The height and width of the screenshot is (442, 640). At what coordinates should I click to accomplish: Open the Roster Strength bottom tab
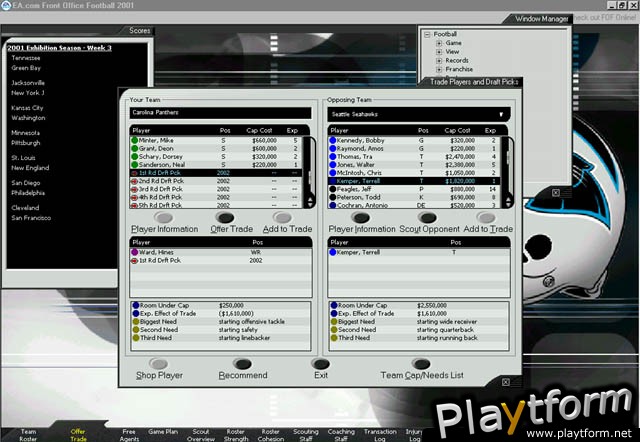tap(236, 435)
